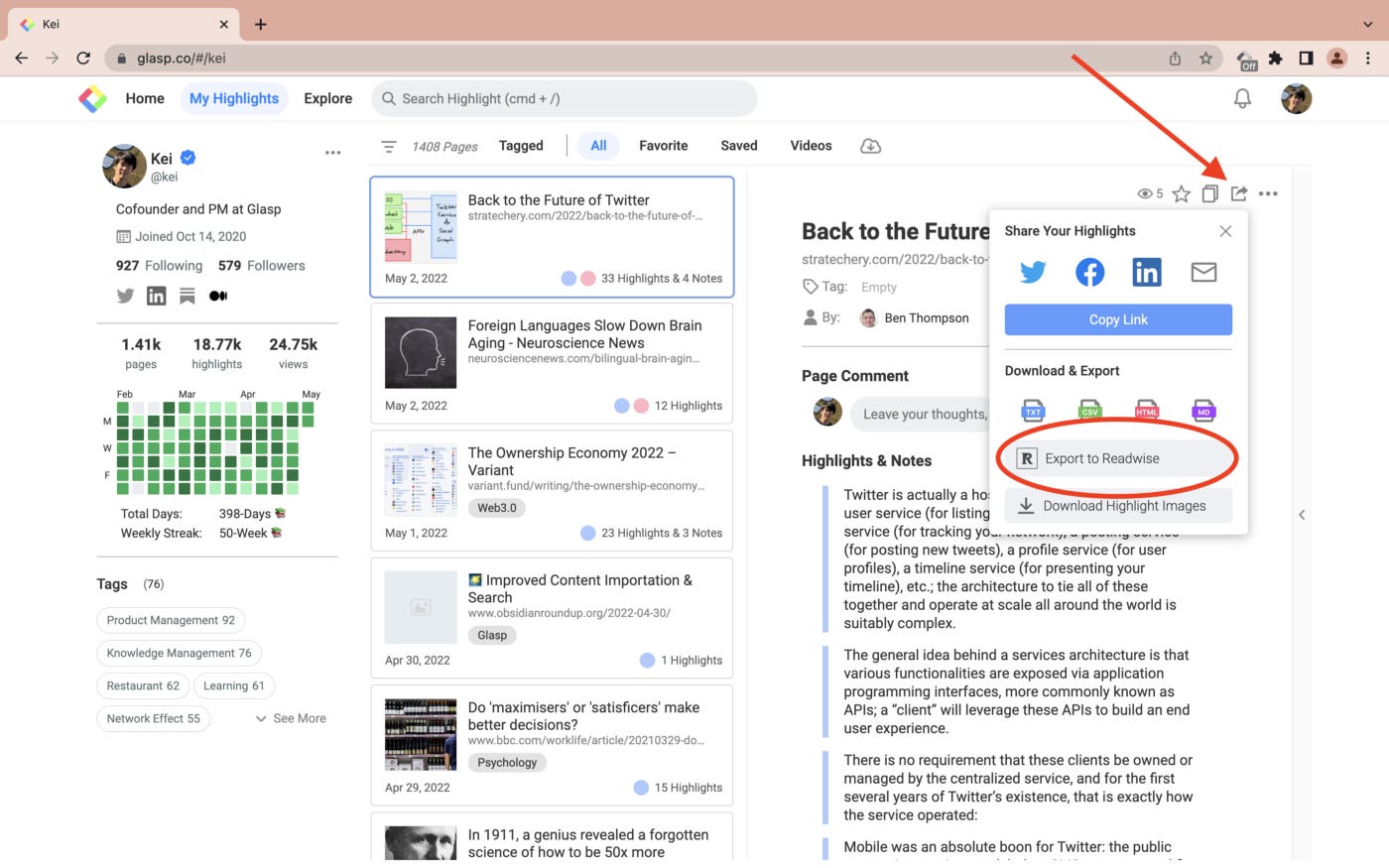Click the Leave your thoughts comment field

(923, 414)
